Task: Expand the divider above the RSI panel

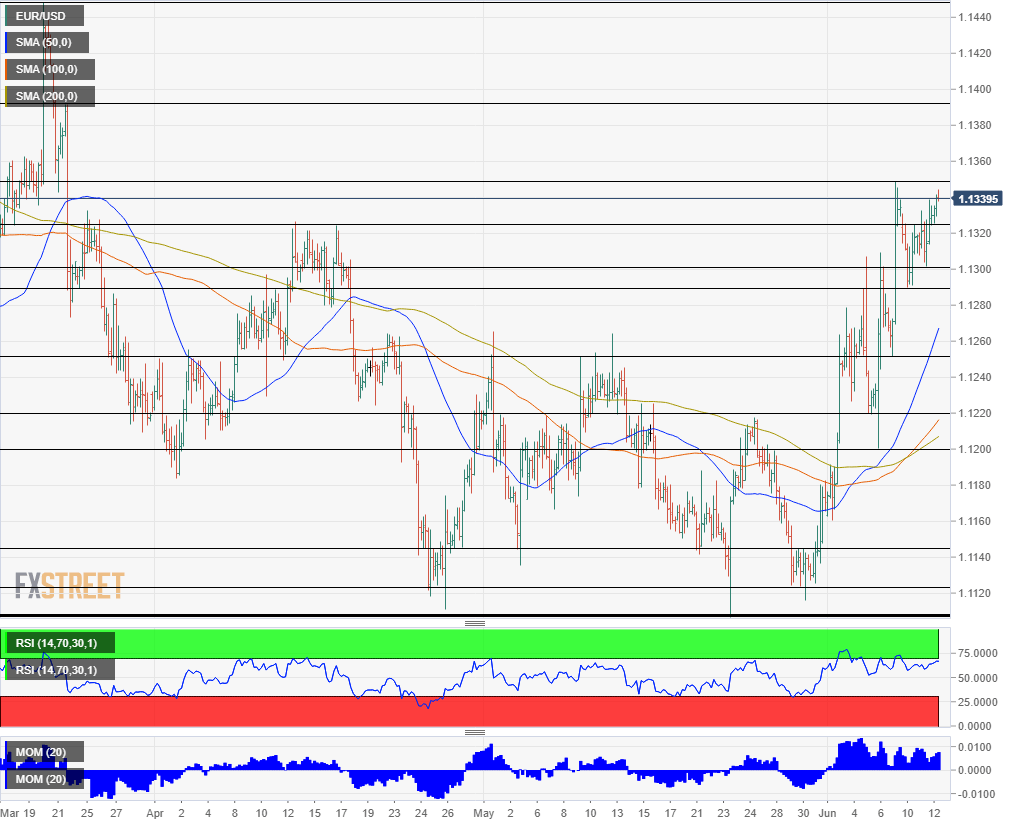Action: [x=475, y=623]
